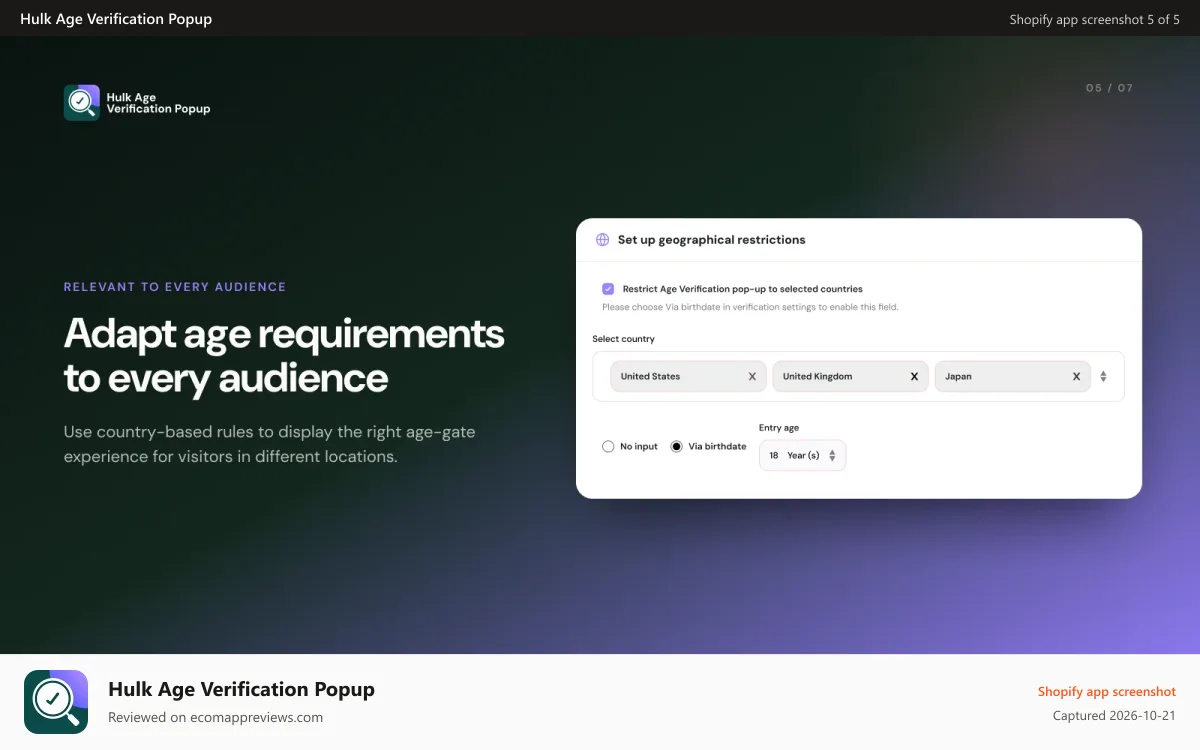The height and width of the screenshot is (750, 1200).
Task: Click the Japan country chip
Action: pyautogui.click(x=1012, y=377)
